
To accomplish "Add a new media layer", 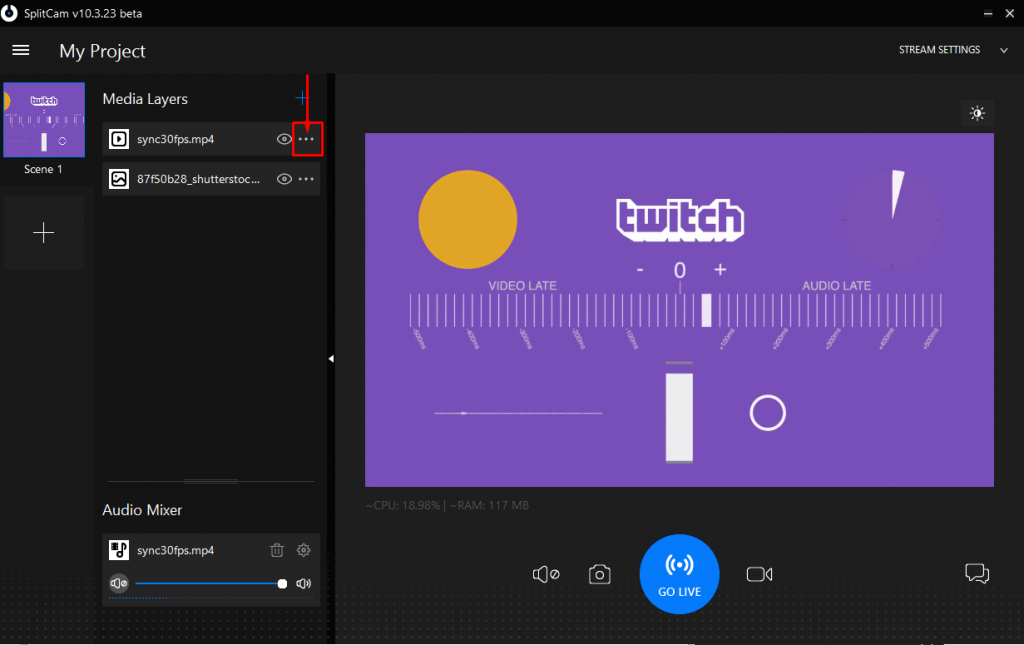I will [301, 99].
